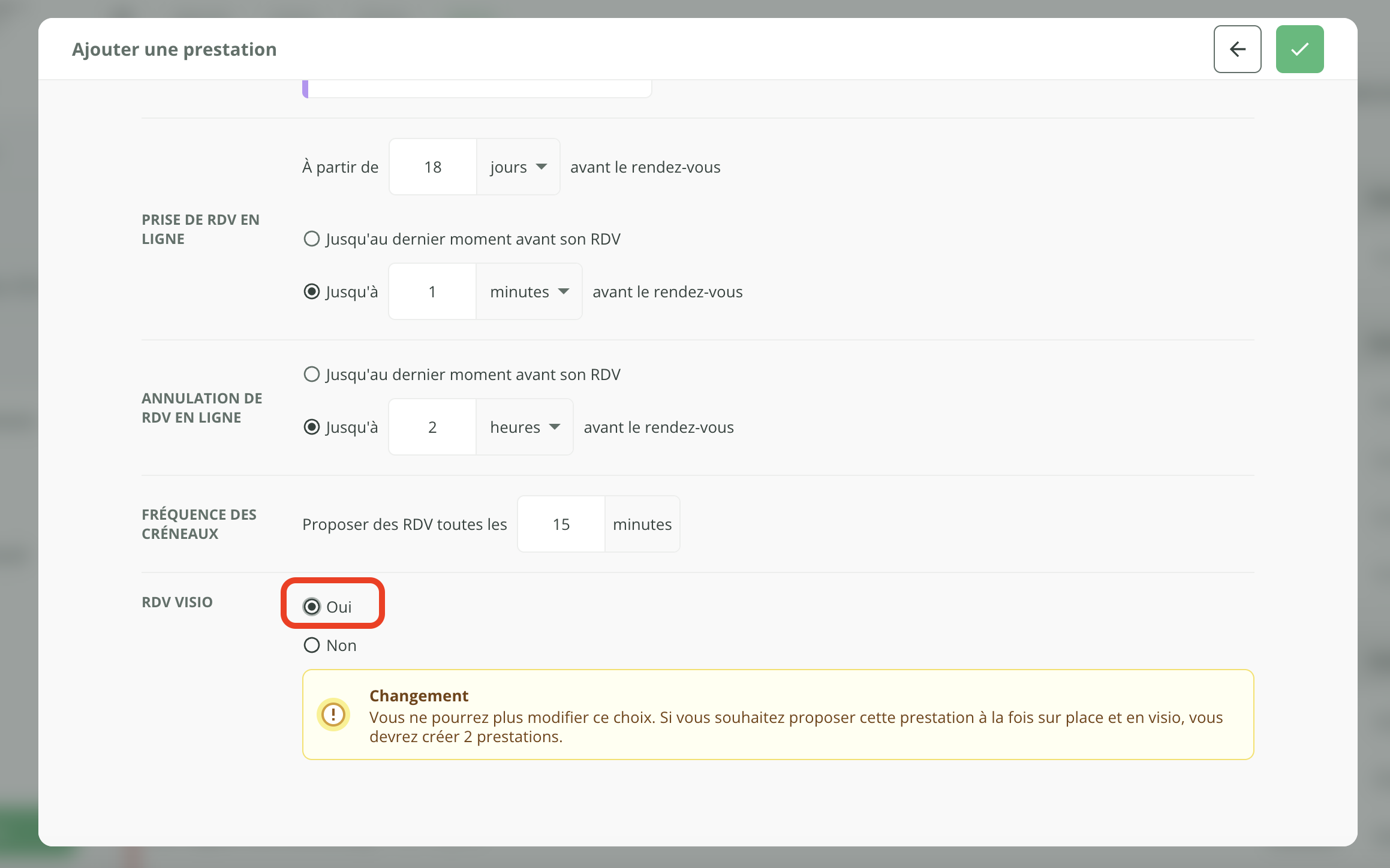Select 'Jusqu'à' radio under online cancellation

[312, 427]
